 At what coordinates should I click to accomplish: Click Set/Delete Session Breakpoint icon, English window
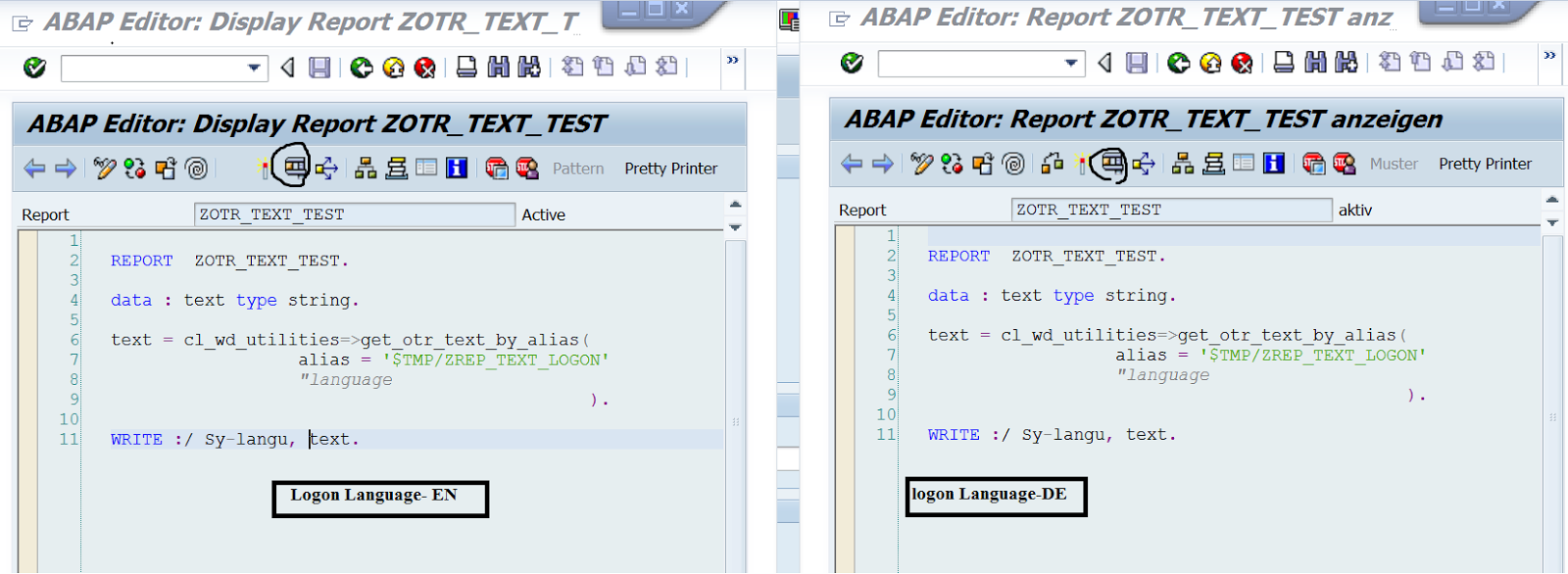(x=497, y=168)
